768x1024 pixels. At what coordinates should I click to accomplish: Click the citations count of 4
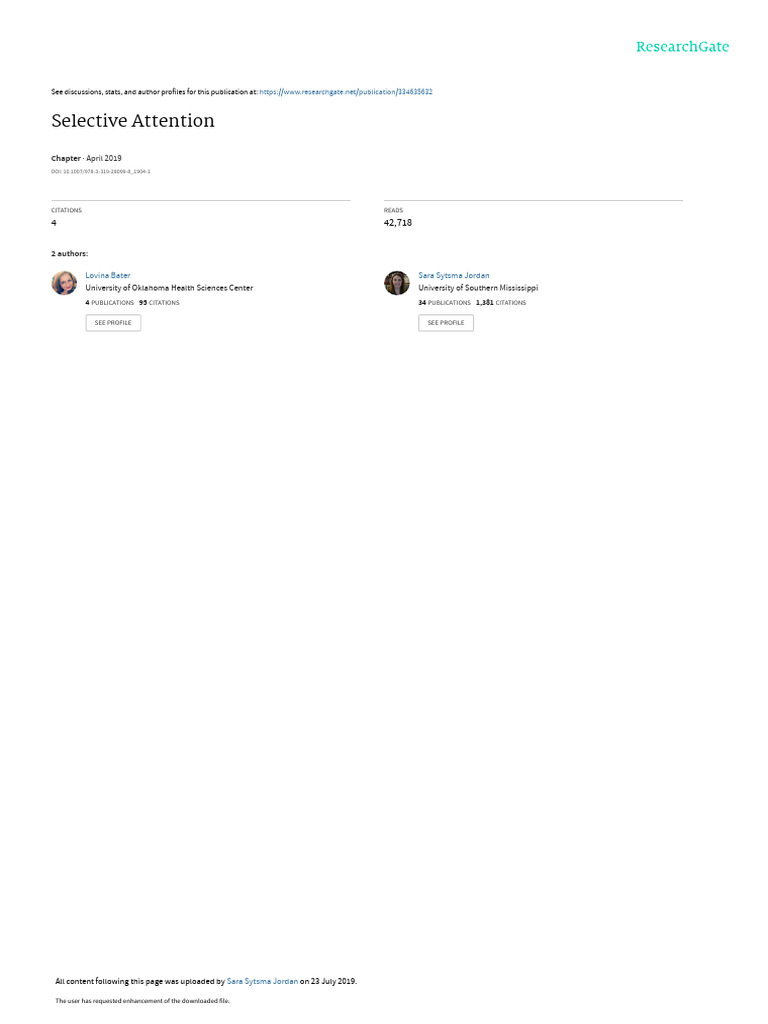[x=54, y=223]
